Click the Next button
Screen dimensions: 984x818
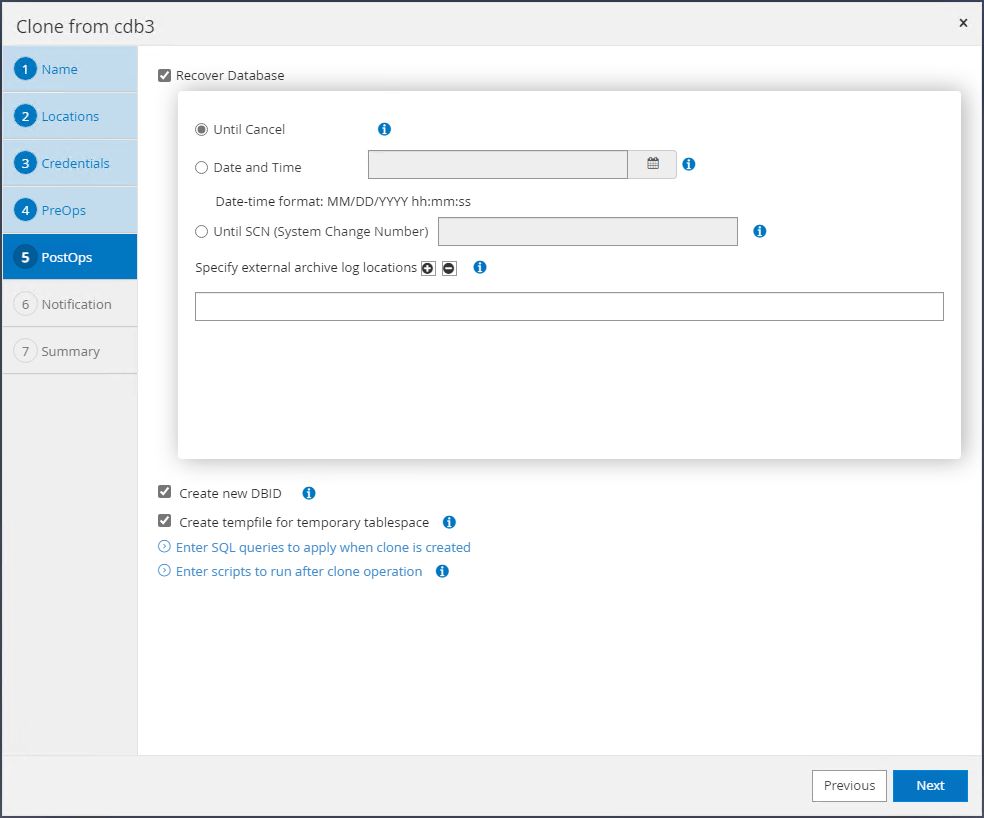930,785
